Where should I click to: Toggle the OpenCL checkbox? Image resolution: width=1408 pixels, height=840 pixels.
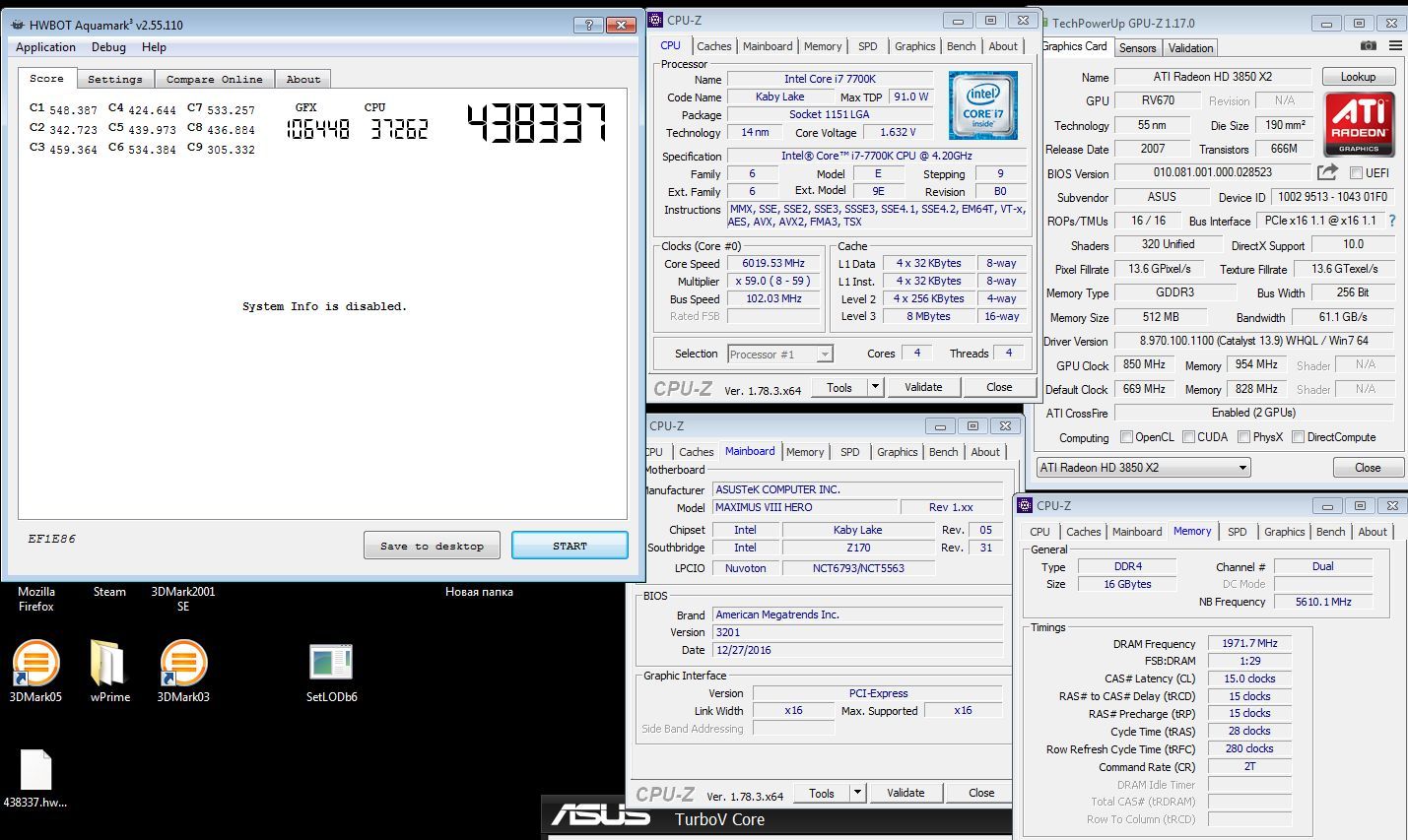point(1126,437)
